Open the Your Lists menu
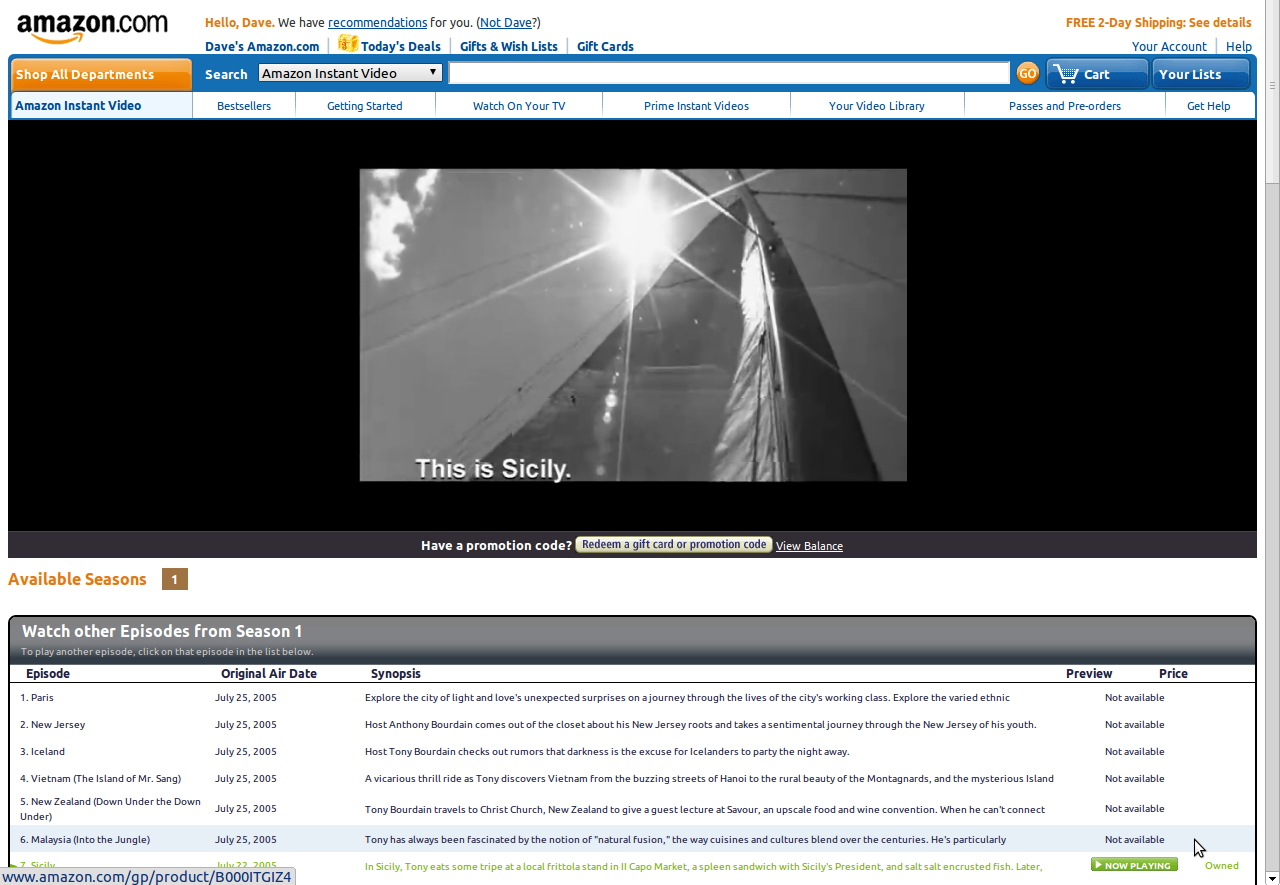Image resolution: width=1280 pixels, height=885 pixels. [1201, 74]
